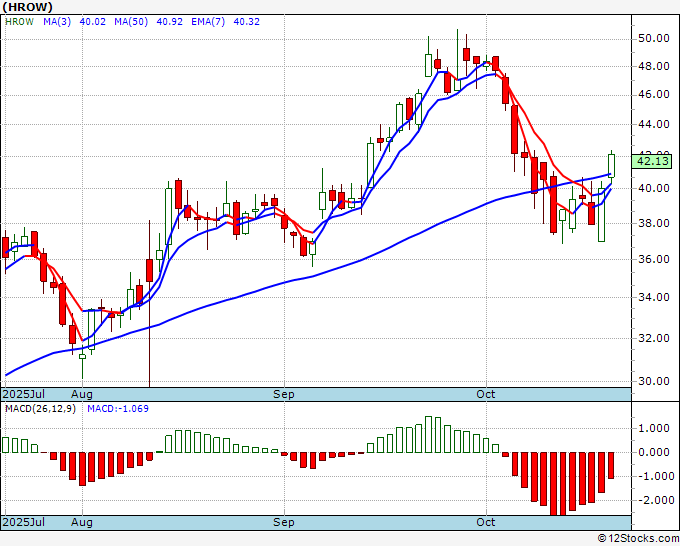The image size is (680, 546).
Task: Click the 1.000 MACD axis label
Action: (x=654, y=428)
